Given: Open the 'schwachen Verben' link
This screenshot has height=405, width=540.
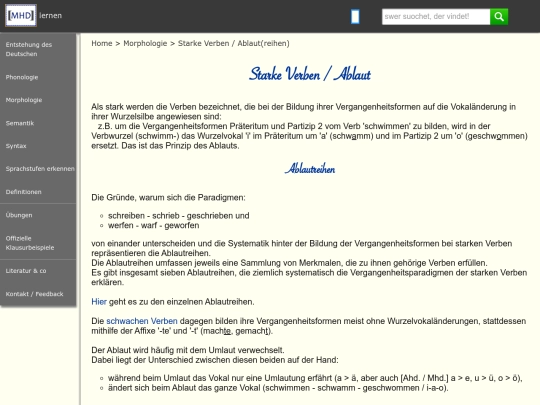Looking at the screenshot, I should 142,321.
